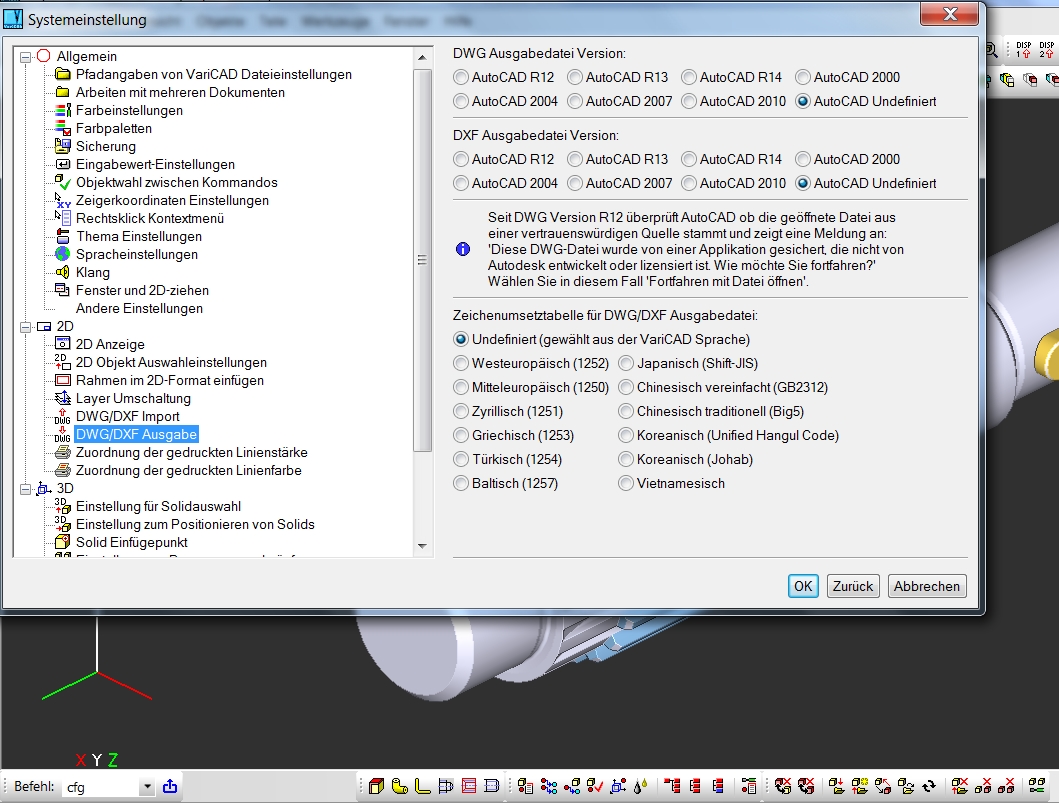Select AutoCAD 2004 for DXF output version
This screenshot has width=1059, height=803.
[x=505, y=183]
